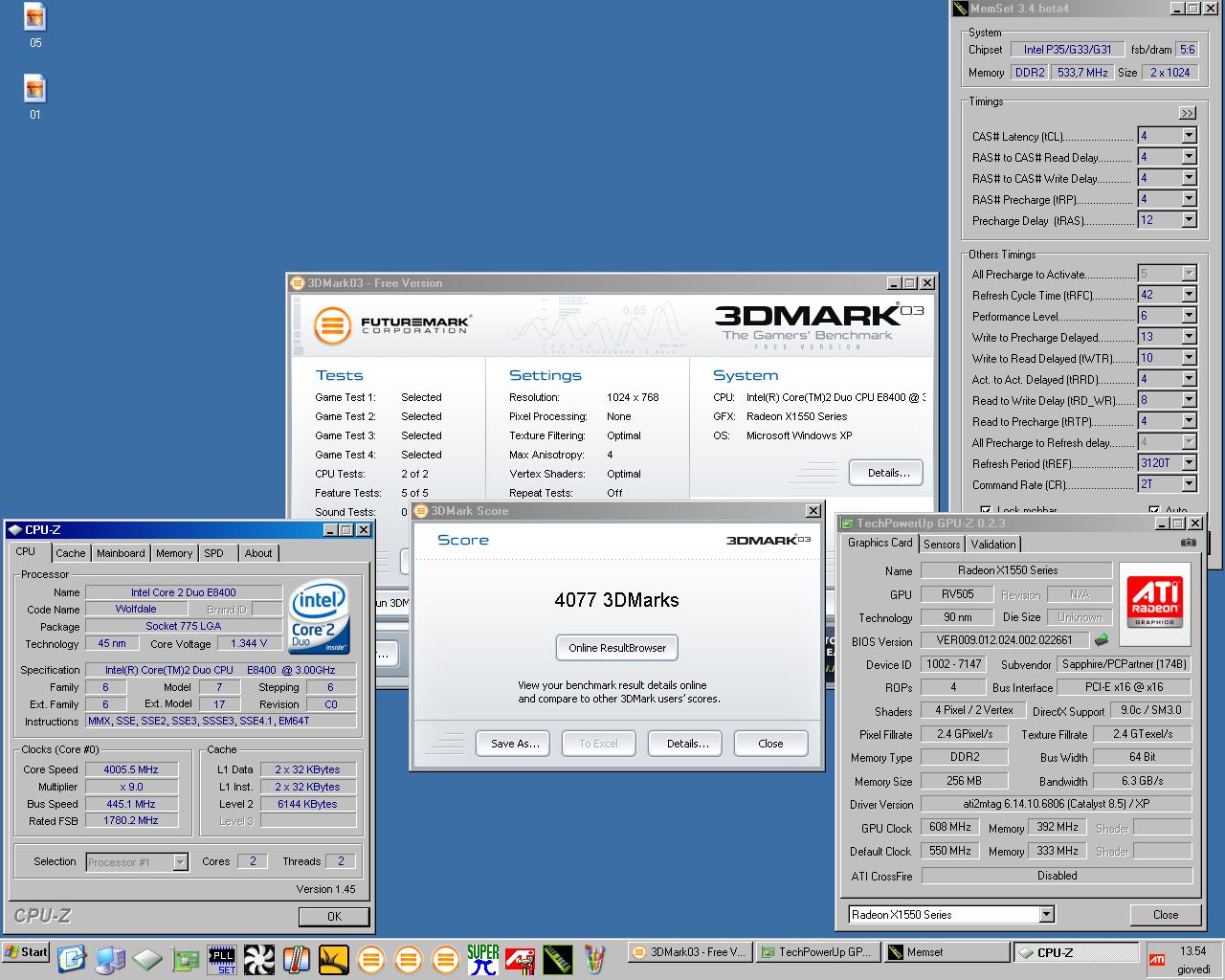Click Save As button in 3DMark Score
1225x980 pixels.
(x=515, y=744)
